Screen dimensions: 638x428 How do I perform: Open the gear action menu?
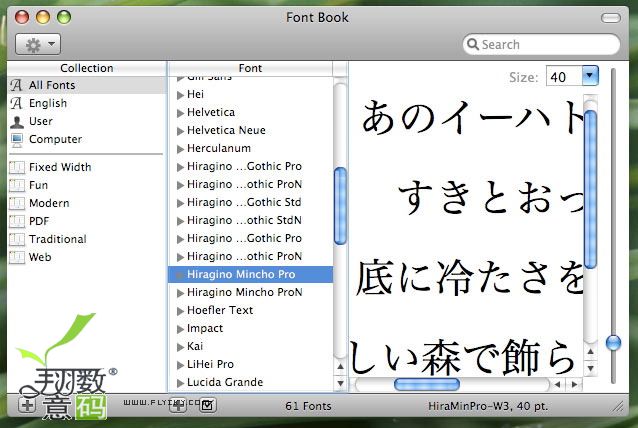click(38, 44)
